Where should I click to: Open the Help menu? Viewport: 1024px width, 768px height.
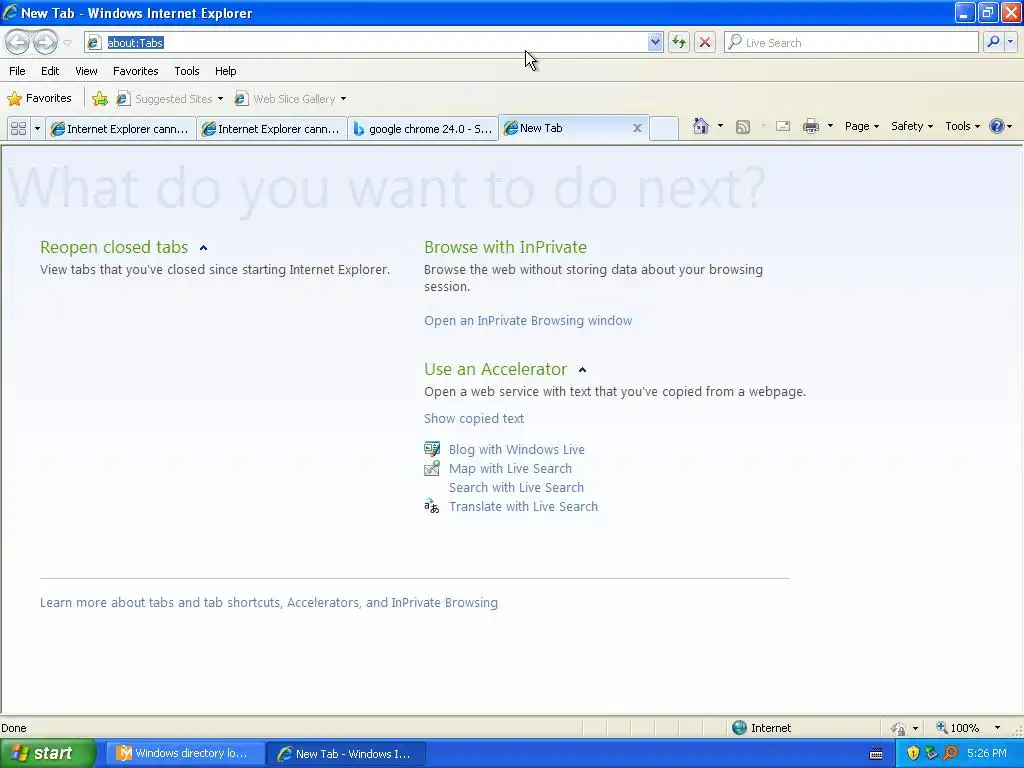pos(225,71)
